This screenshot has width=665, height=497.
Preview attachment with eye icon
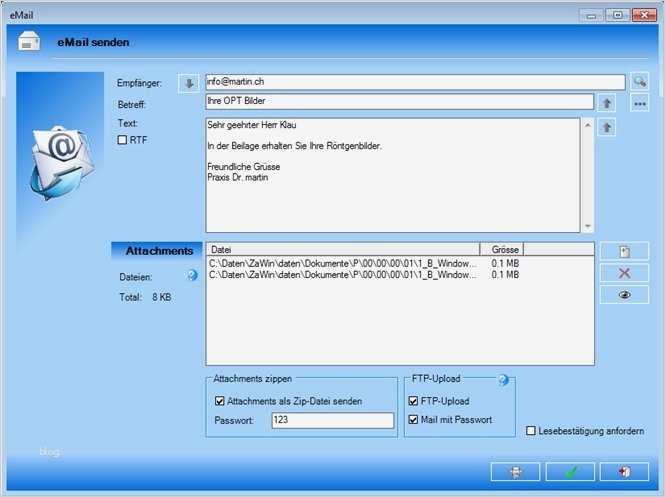[624, 295]
